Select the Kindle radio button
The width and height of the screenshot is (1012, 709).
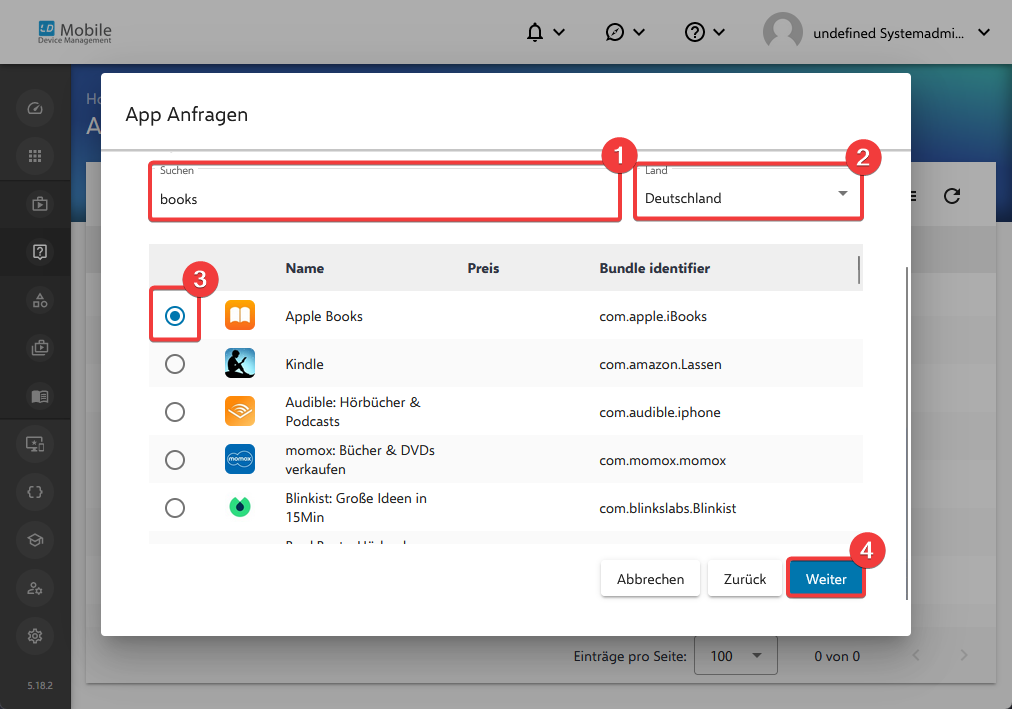point(175,364)
